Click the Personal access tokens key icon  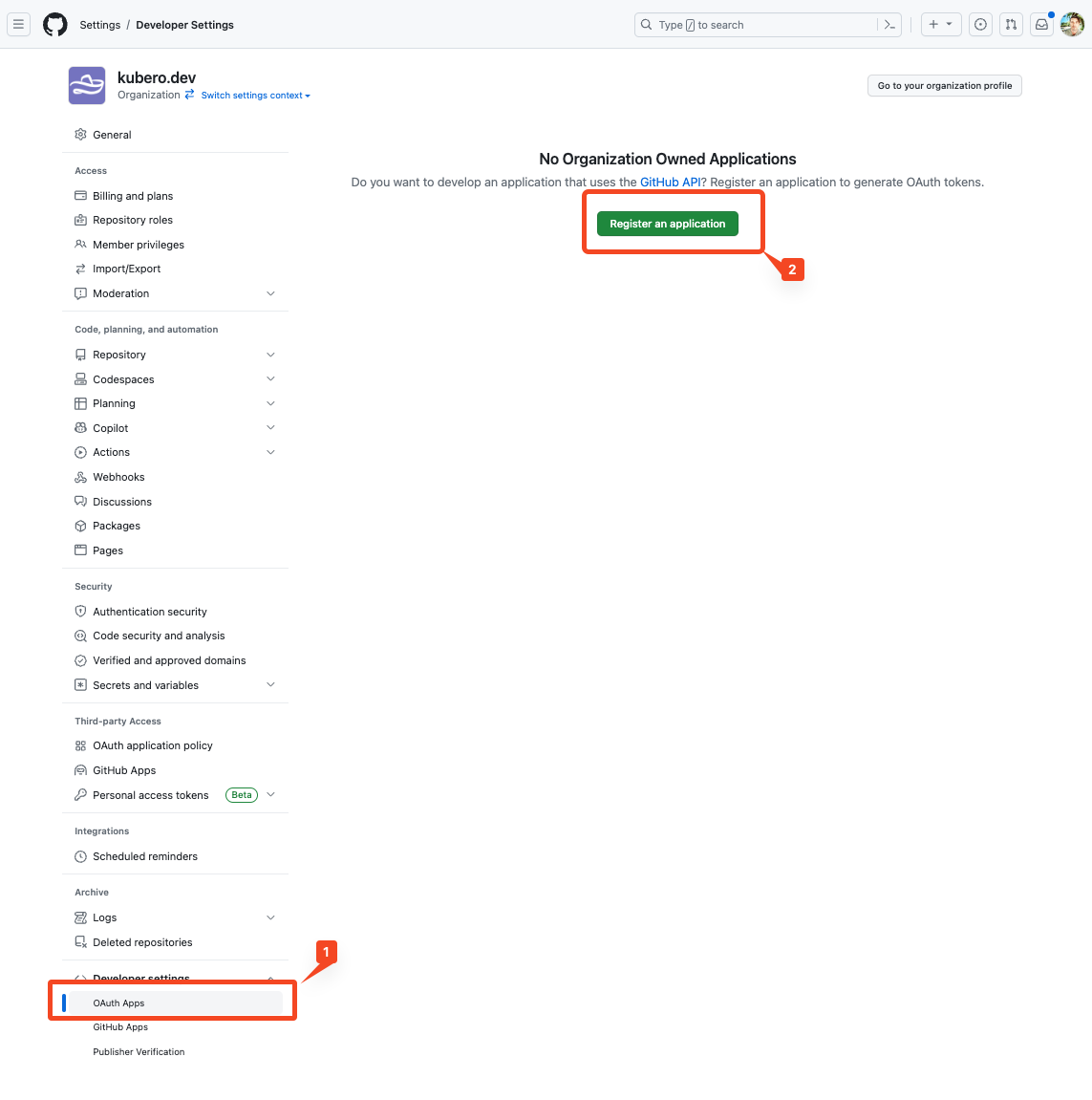[x=80, y=795]
